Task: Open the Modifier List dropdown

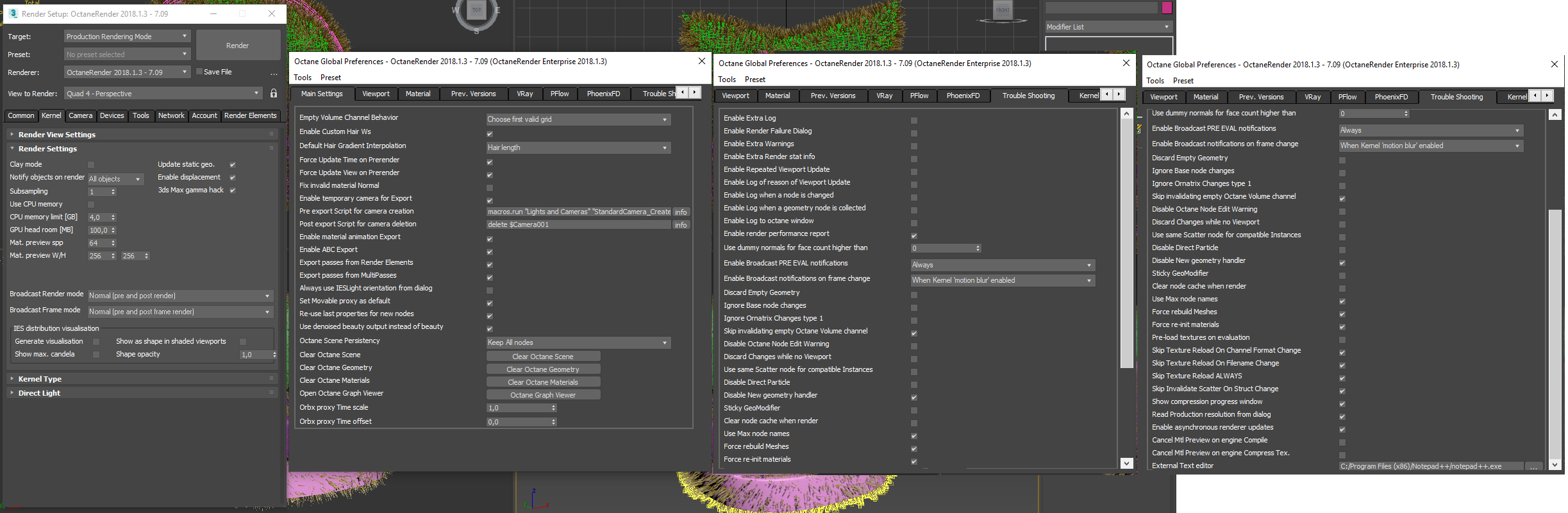Action: pyautogui.click(x=1108, y=27)
